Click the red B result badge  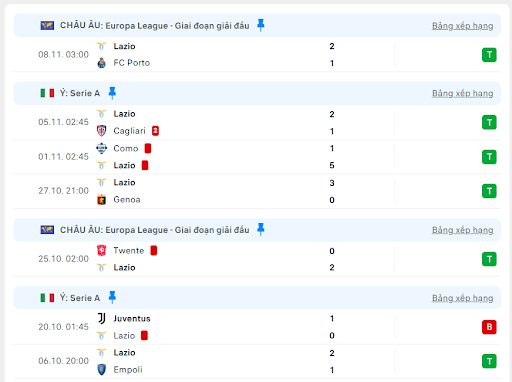[x=489, y=327]
